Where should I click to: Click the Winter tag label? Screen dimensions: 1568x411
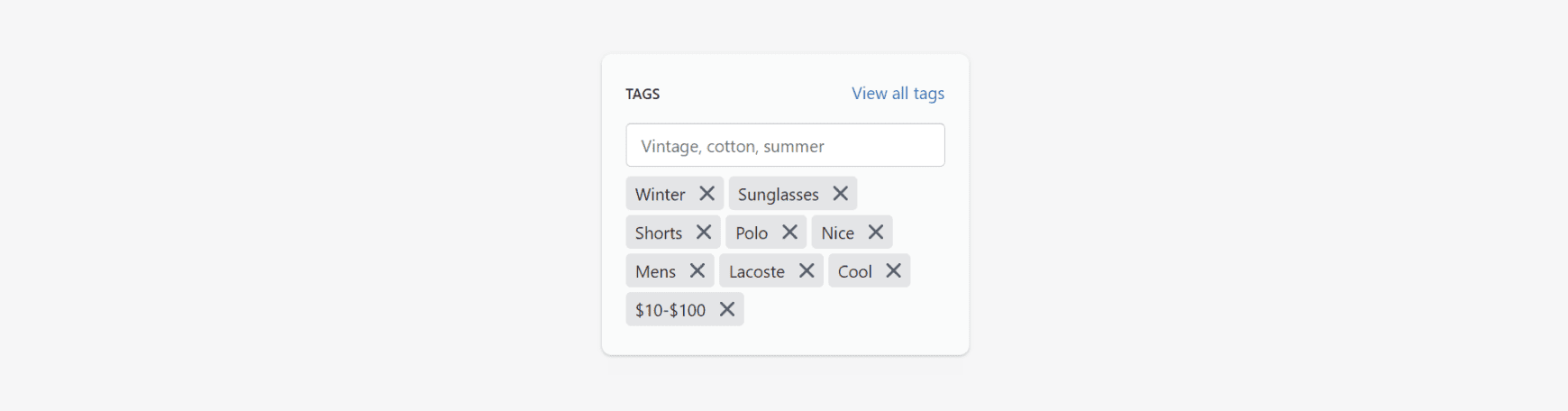click(x=660, y=195)
